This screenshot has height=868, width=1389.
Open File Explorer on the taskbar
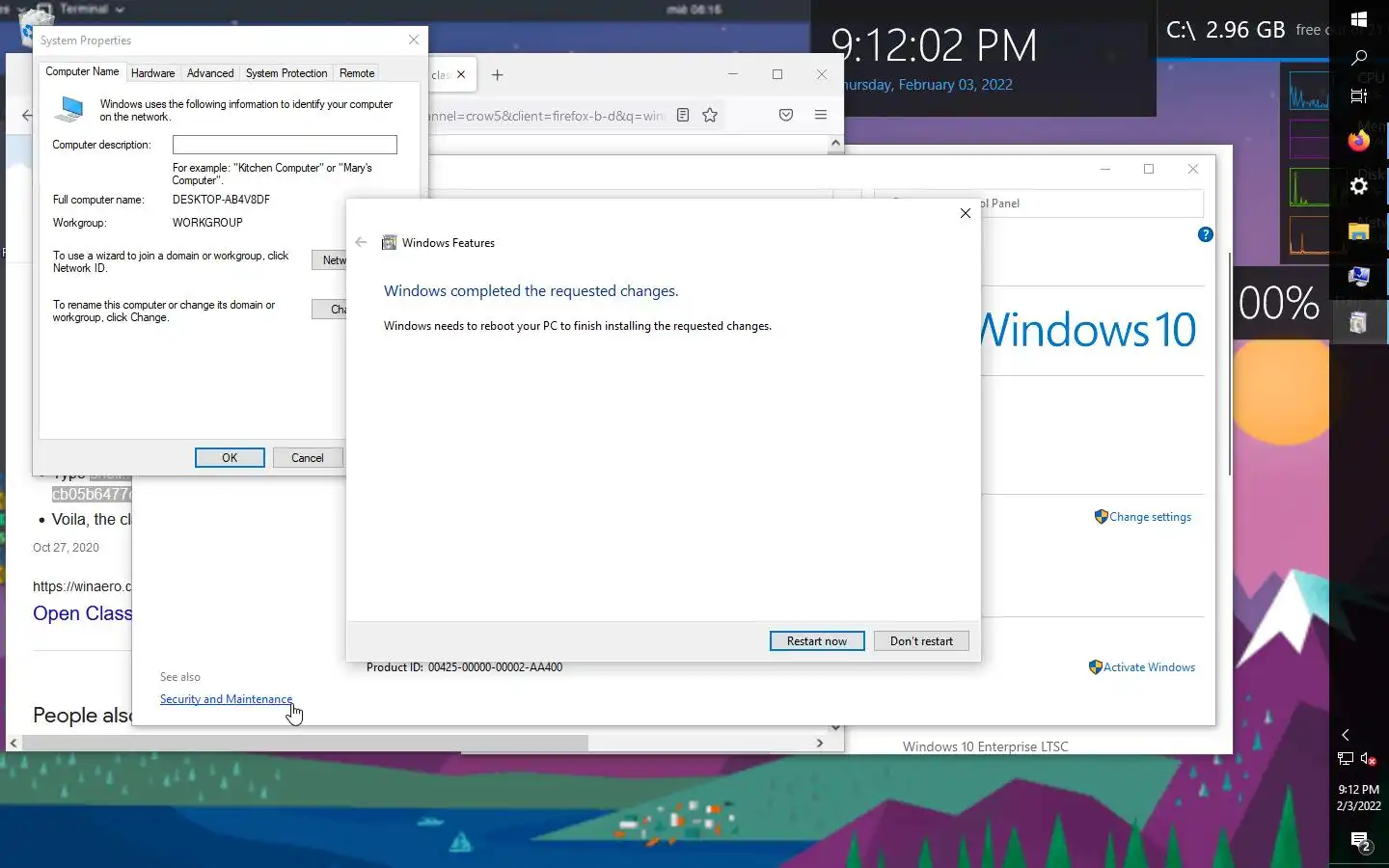1359,231
